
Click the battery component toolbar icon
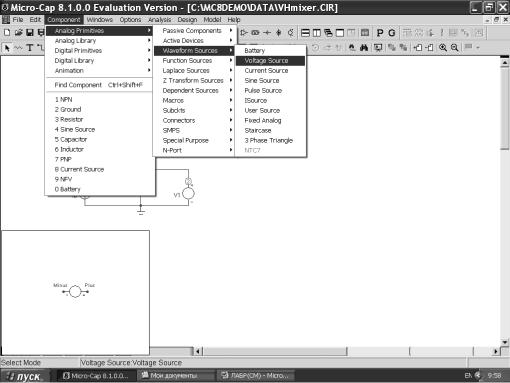(x=255, y=33)
